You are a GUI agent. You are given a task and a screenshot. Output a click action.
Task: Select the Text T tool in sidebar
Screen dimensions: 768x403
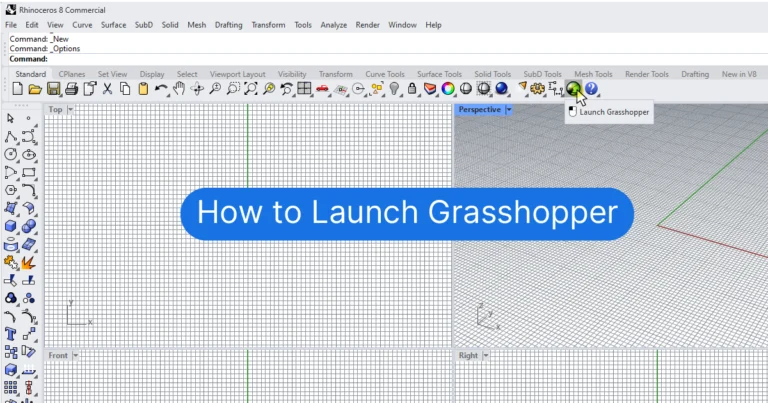click(x=11, y=334)
